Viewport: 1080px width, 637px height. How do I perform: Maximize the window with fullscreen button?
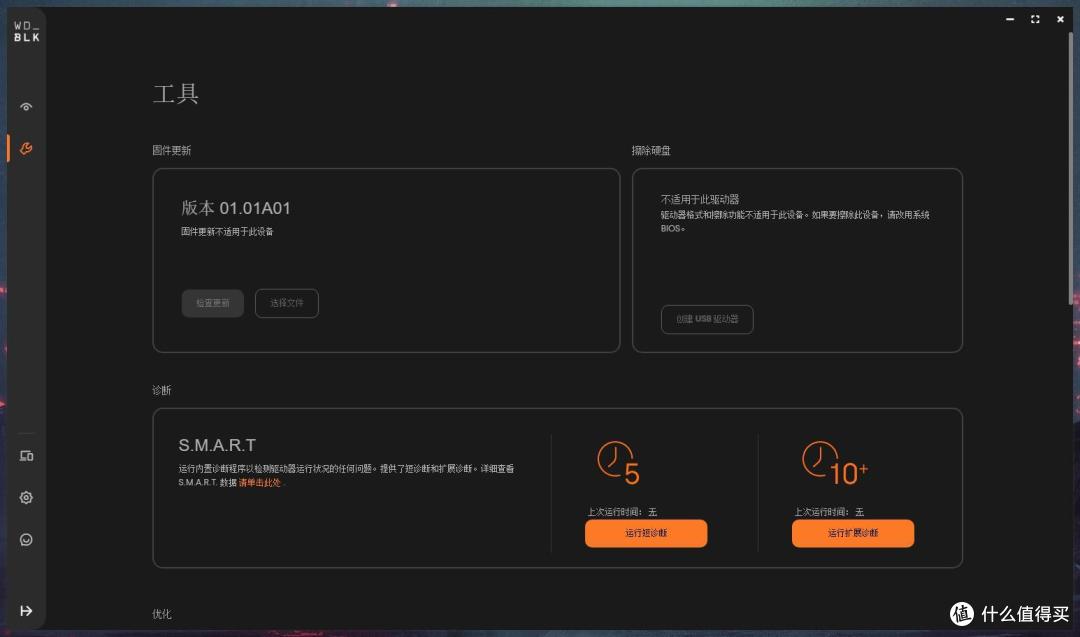click(x=1035, y=19)
